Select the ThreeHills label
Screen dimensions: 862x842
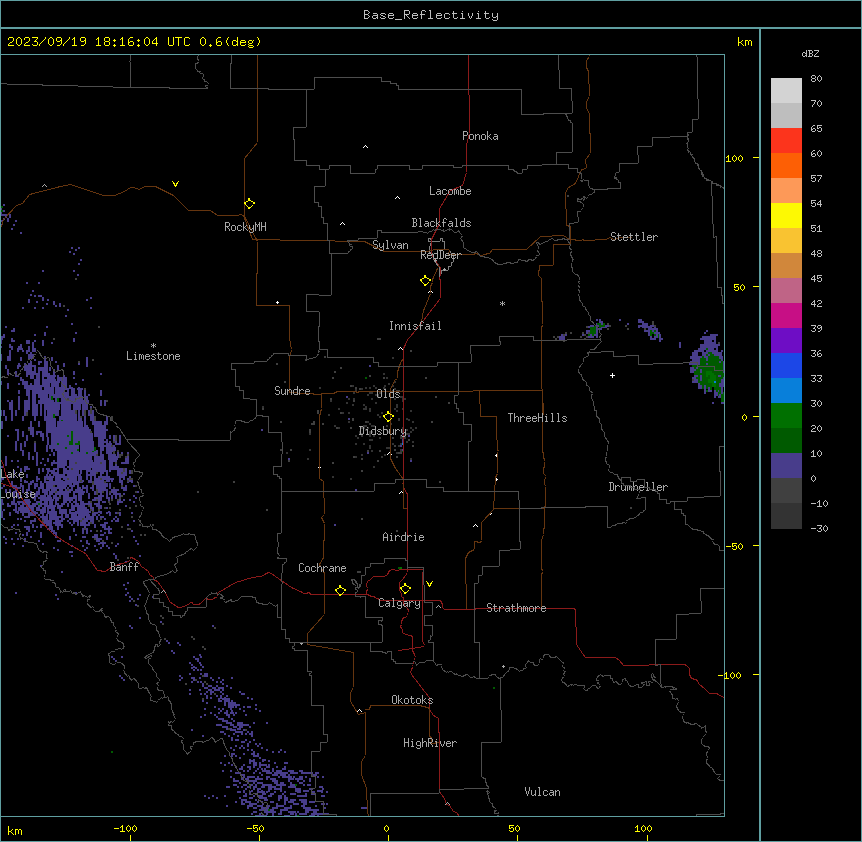pyautogui.click(x=537, y=418)
